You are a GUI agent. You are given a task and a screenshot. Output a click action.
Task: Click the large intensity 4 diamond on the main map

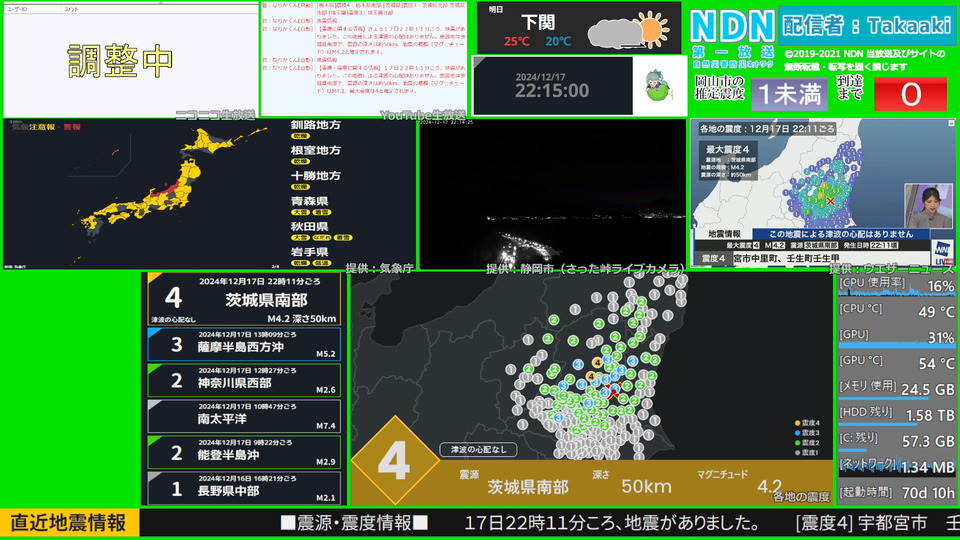394,460
